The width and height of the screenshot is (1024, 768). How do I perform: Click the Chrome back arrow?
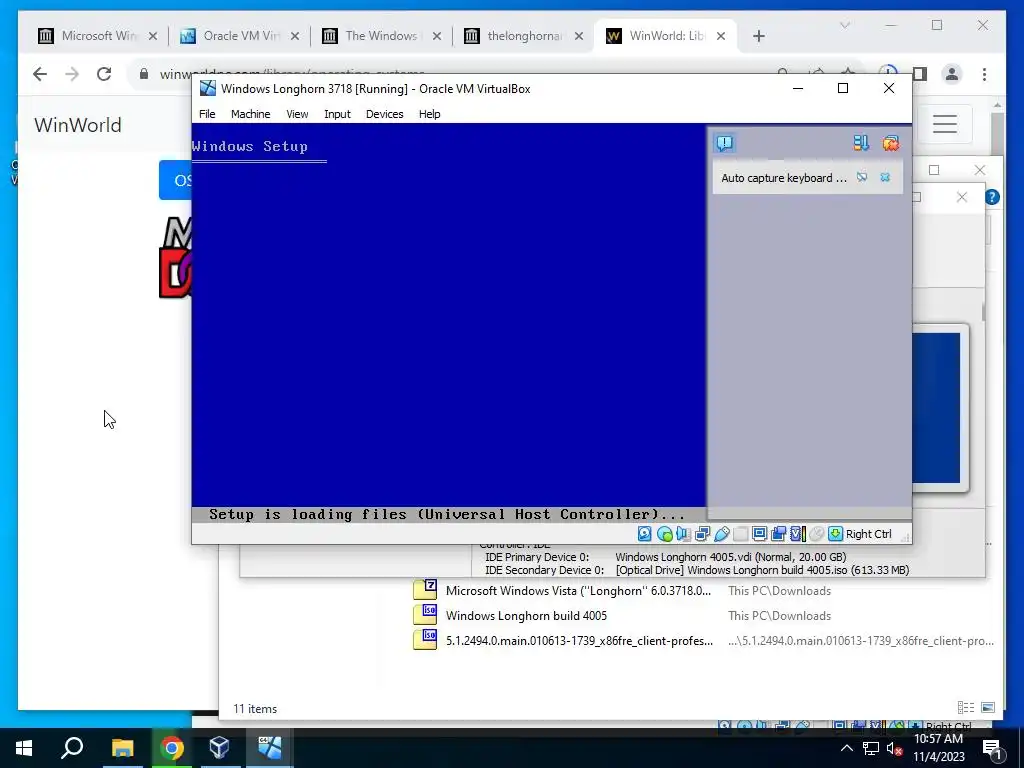(x=40, y=74)
